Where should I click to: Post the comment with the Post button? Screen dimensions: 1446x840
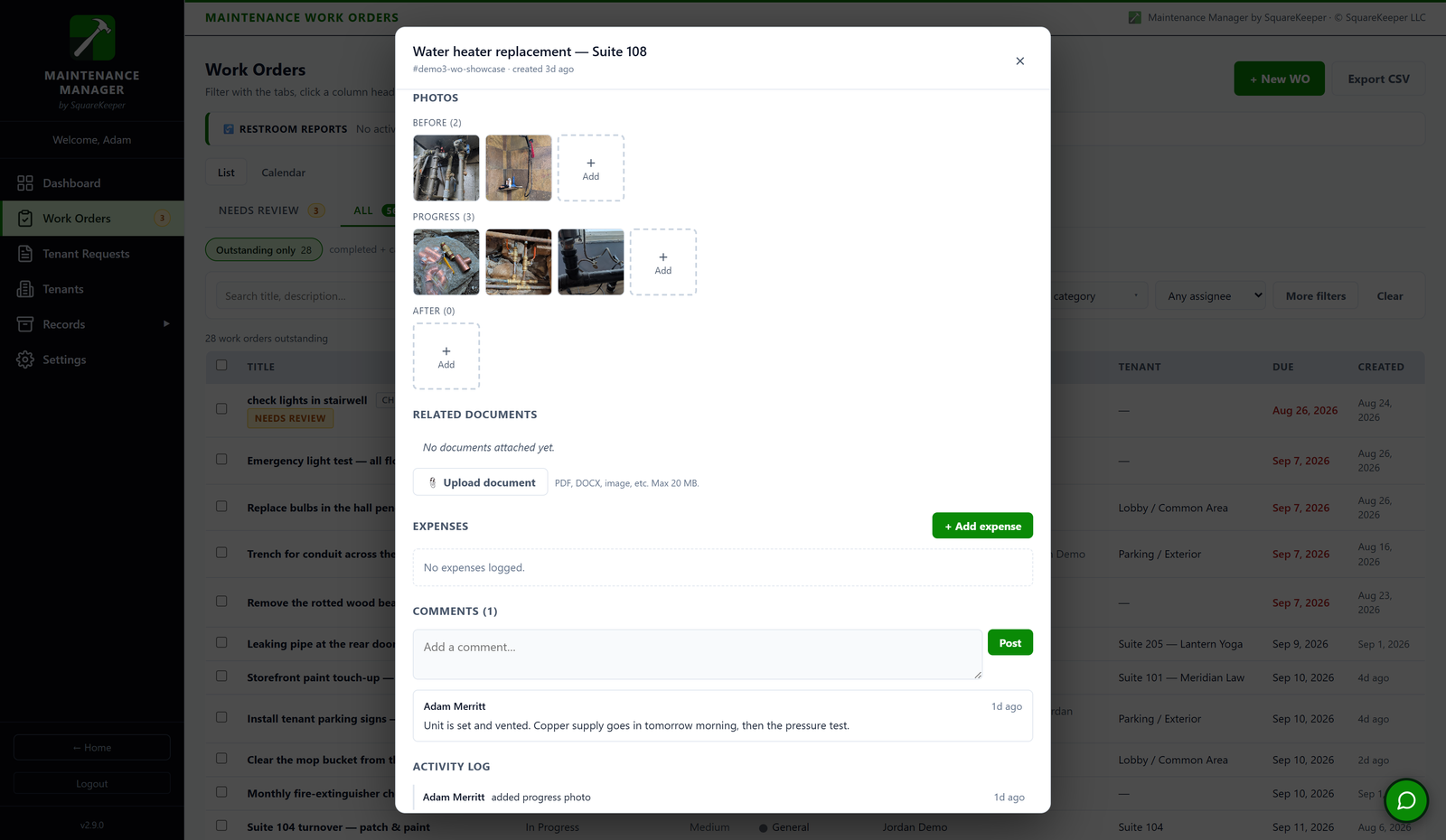coord(1010,643)
